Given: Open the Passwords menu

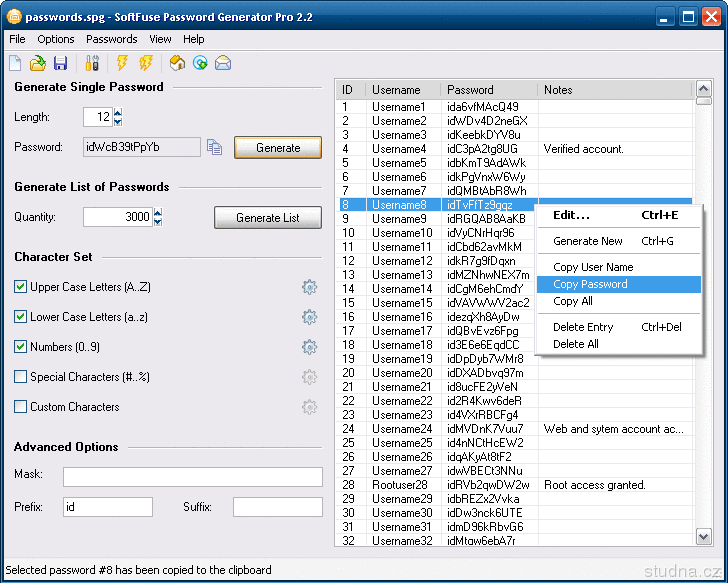Looking at the screenshot, I should coord(111,39).
